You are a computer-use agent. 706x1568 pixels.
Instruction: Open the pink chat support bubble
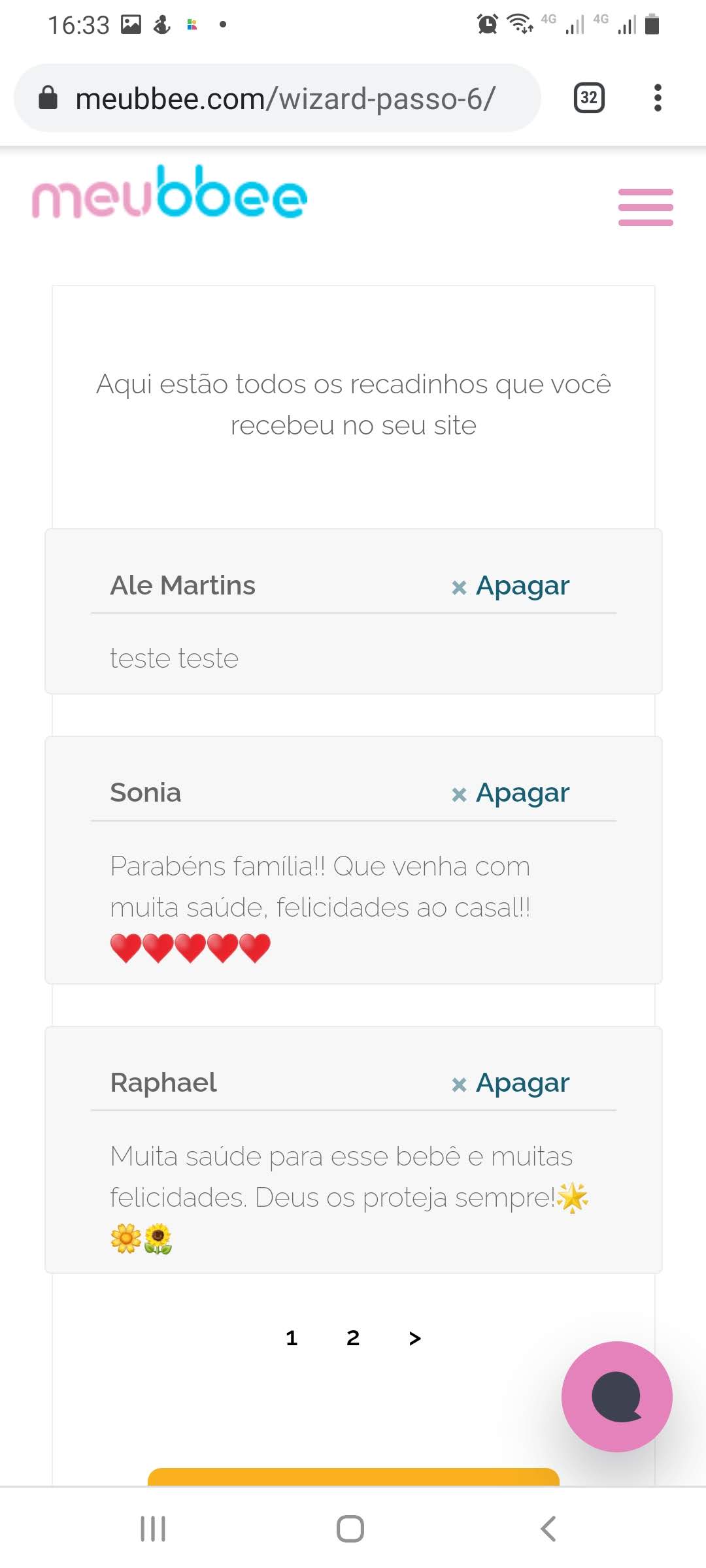click(616, 1396)
